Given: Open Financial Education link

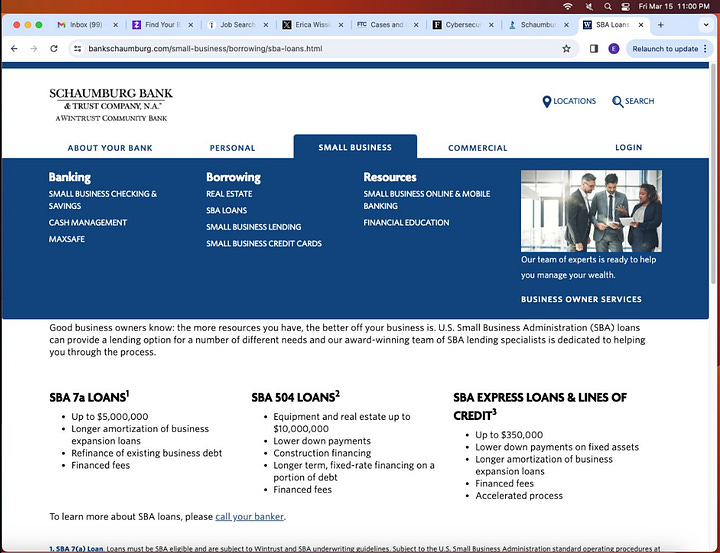Looking at the screenshot, I should click(x=406, y=223).
